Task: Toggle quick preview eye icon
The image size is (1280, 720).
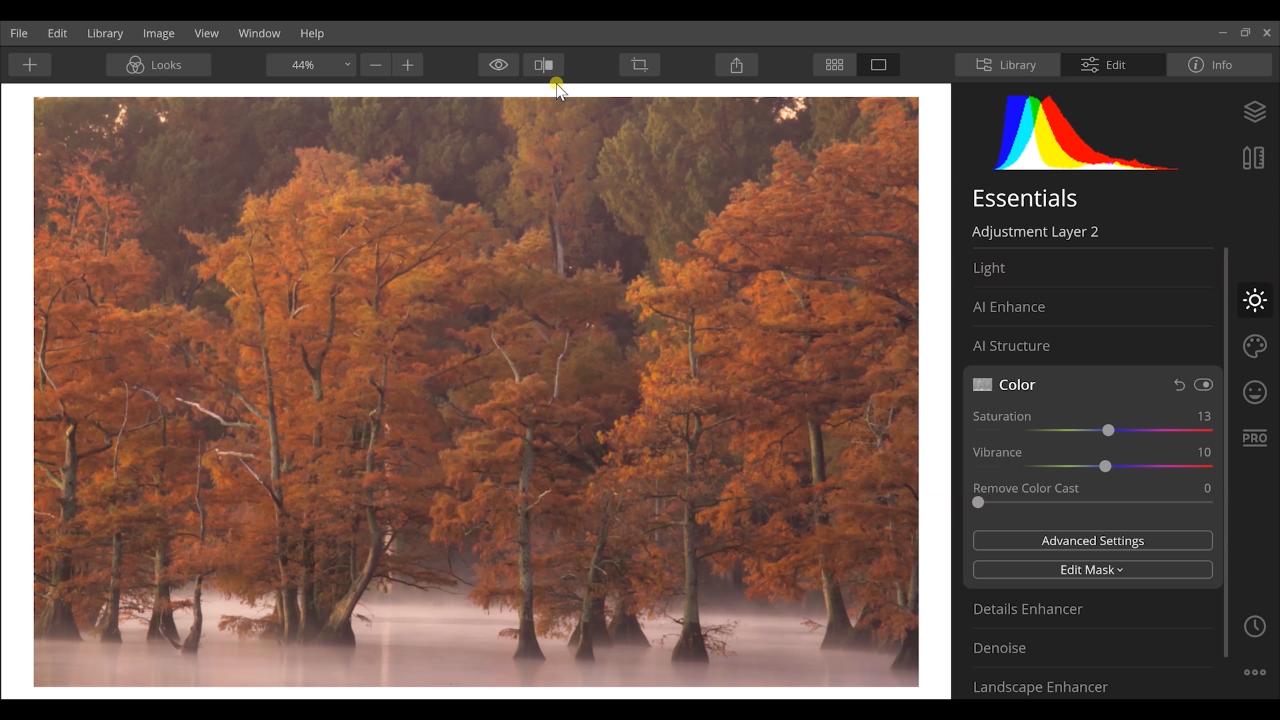Action: [498, 65]
